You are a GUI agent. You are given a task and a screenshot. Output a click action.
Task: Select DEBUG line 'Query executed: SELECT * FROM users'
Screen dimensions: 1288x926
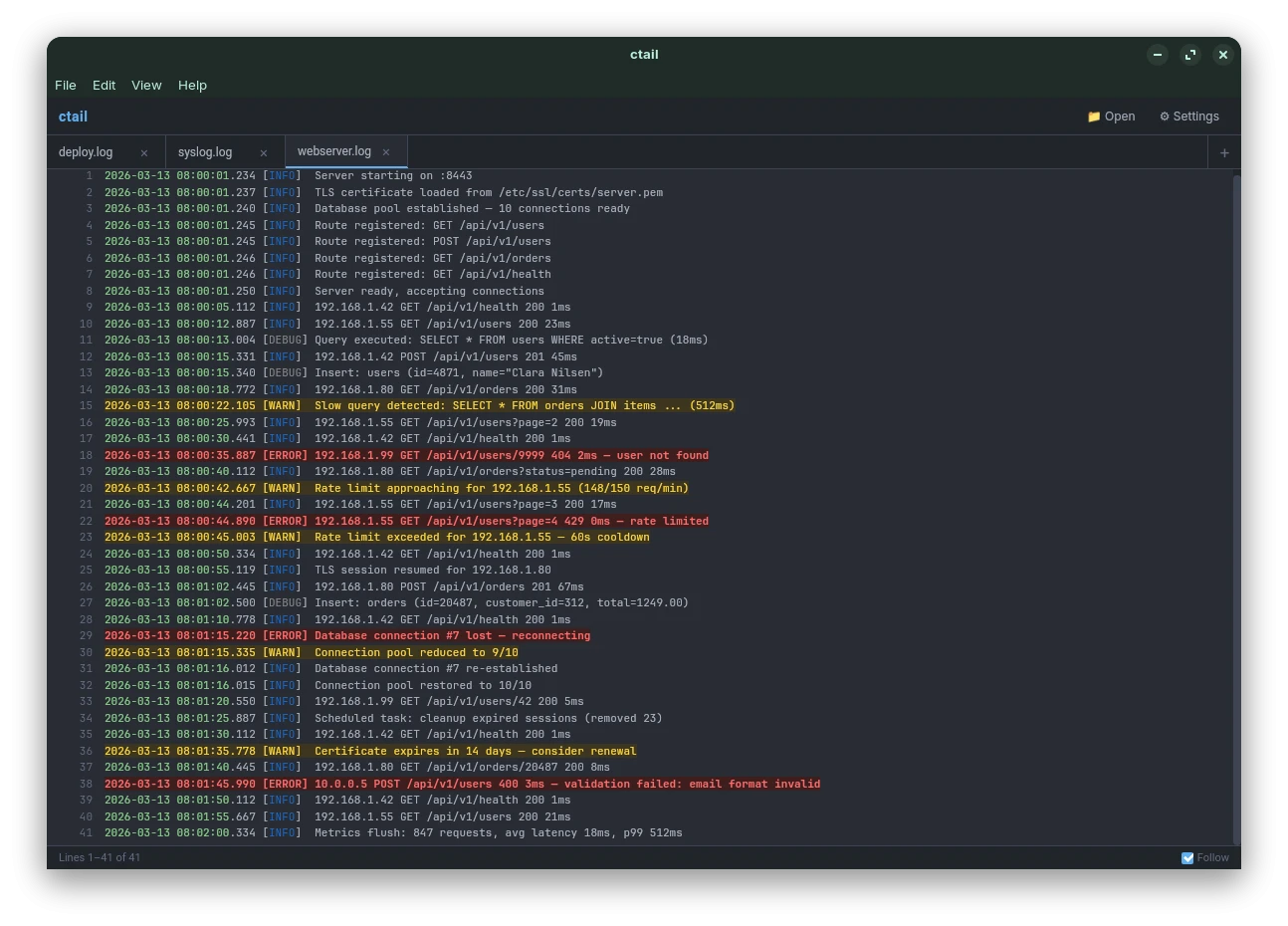pyautogui.click(x=639, y=340)
